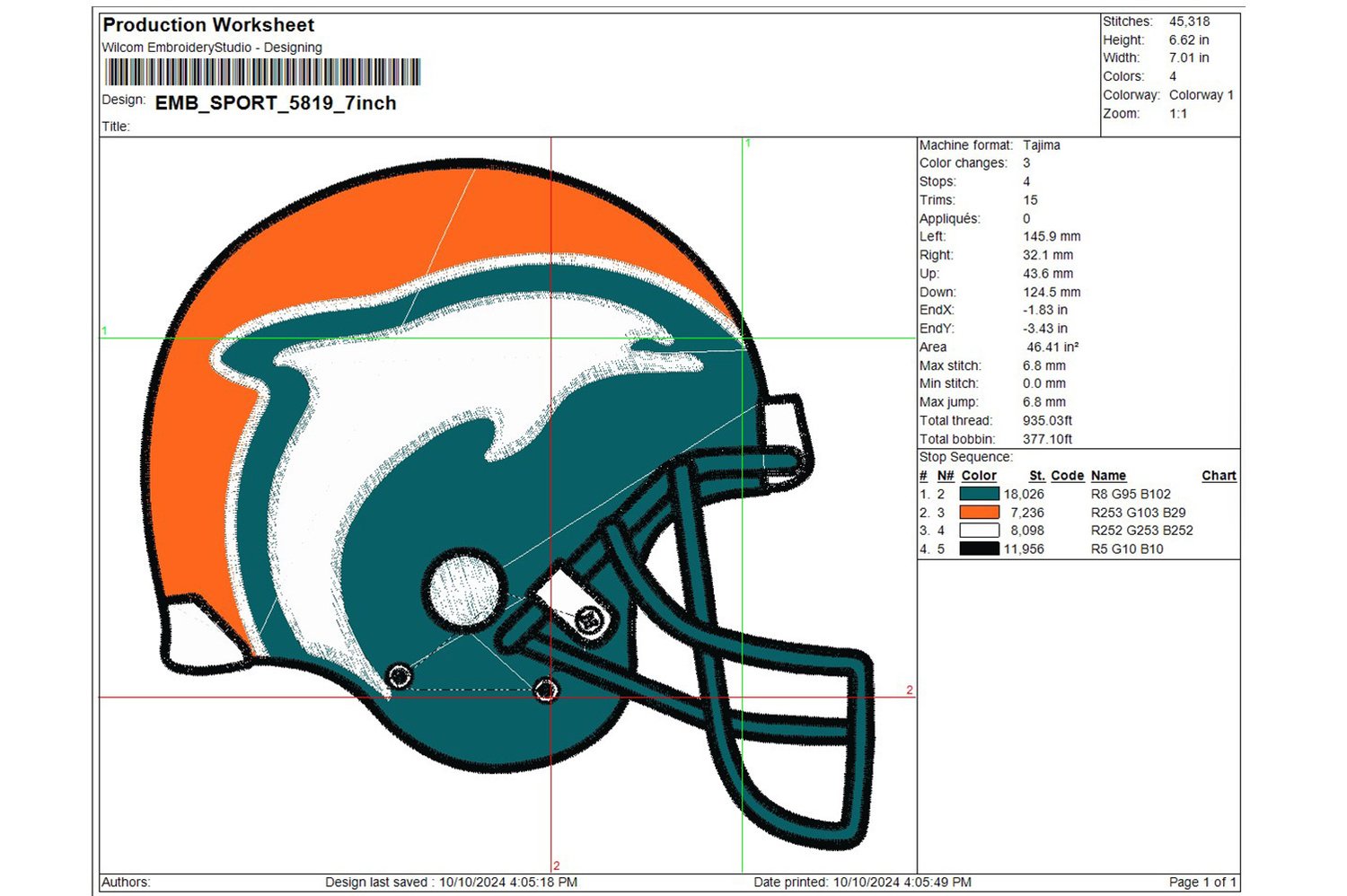Select the stitch count '11,956'
This screenshot has width=1347, height=896.
[x=1024, y=549]
